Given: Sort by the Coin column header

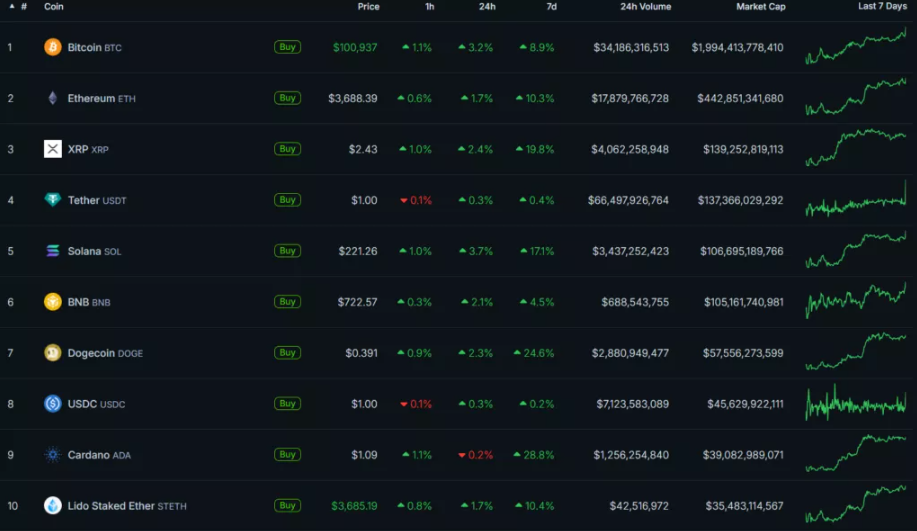Looking at the screenshot, I should coord(54,6).
